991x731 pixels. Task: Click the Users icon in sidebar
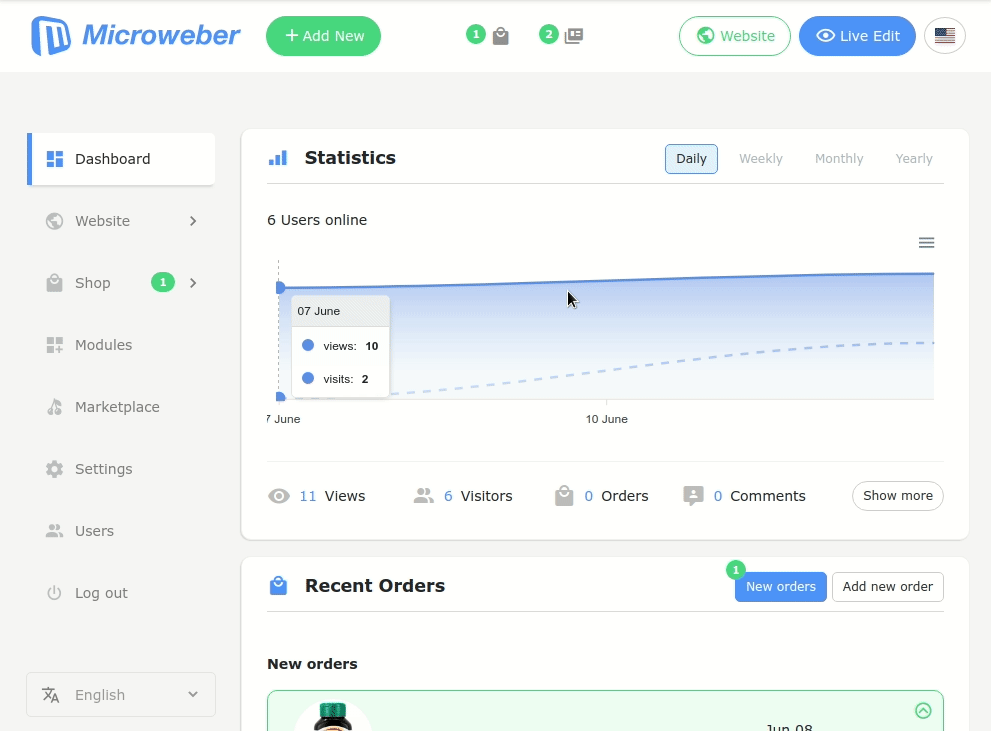(54, 531)
